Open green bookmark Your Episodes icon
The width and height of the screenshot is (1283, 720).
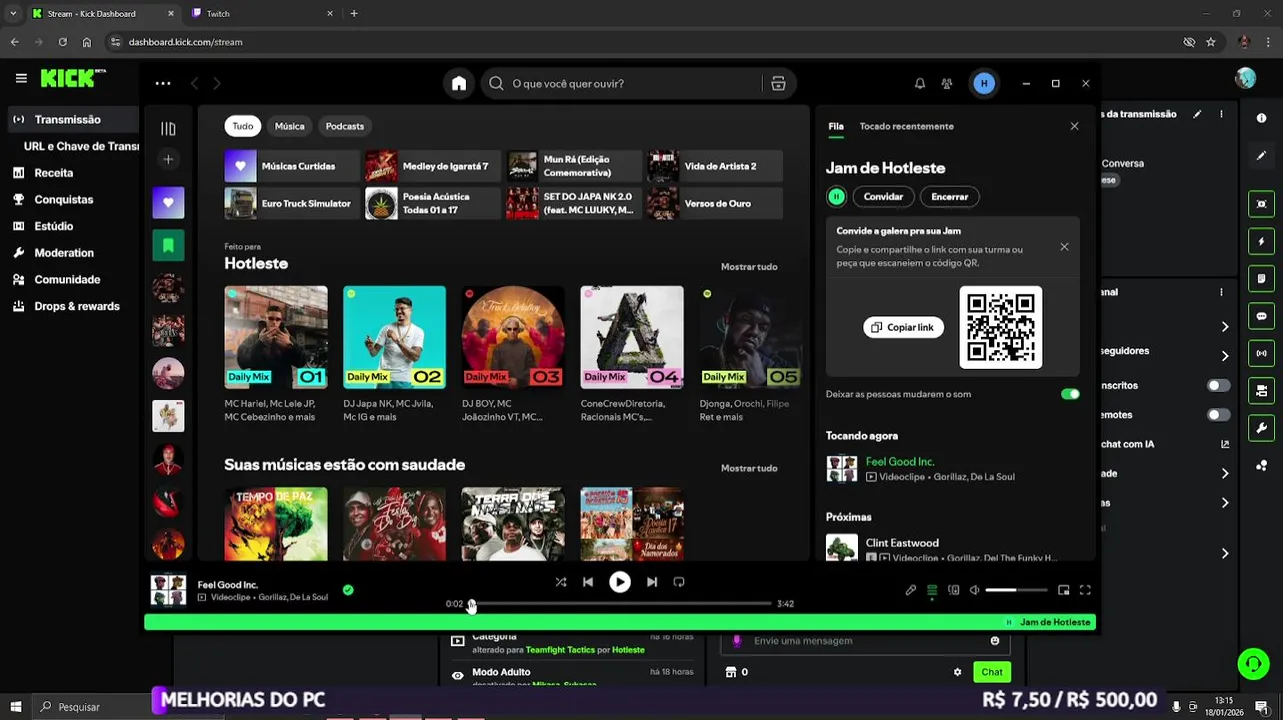[168, 245]
